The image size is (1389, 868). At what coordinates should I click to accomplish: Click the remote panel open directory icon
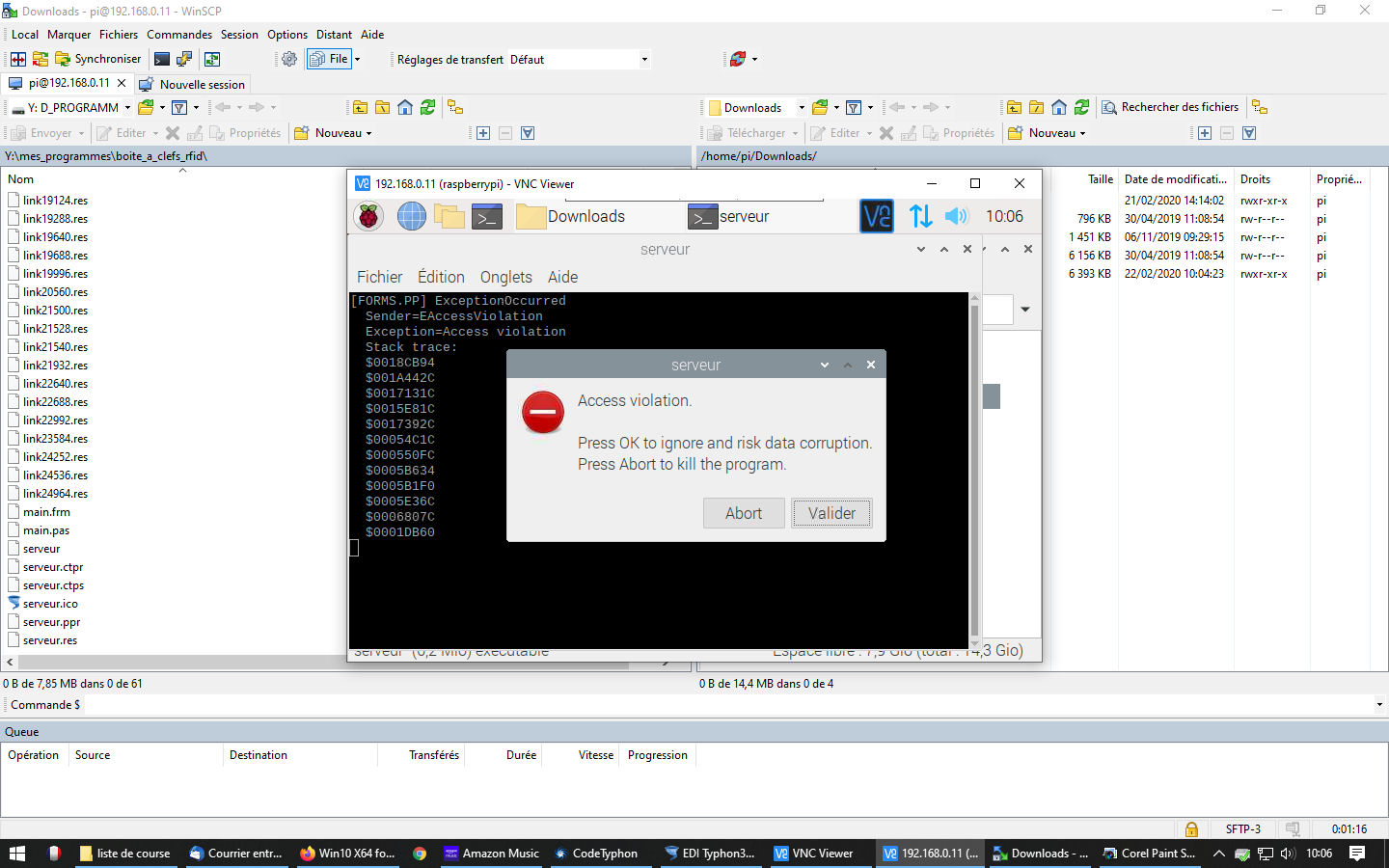821,107
